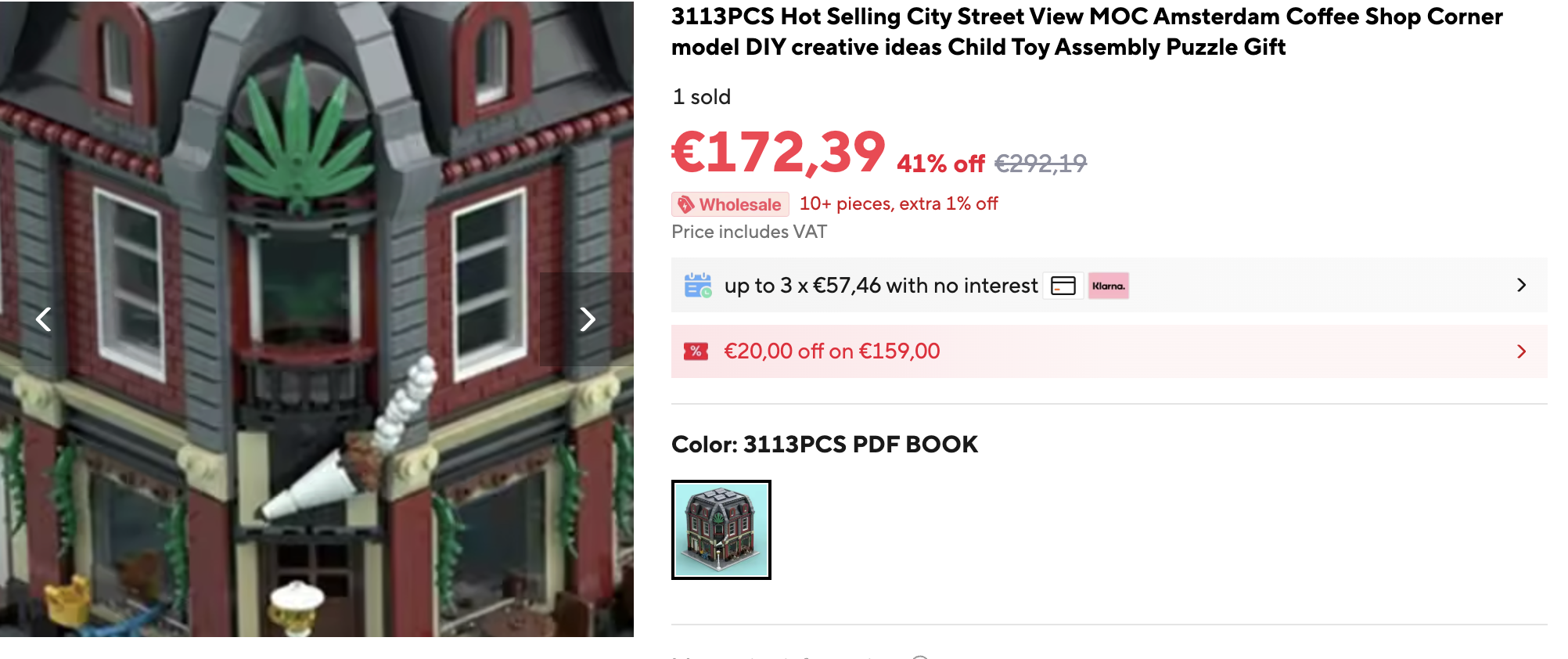The width and height of the screenshot is (1568, 659).
Task: Open up to 3 x €57,46 interest-free offer
Action: 1109,285
